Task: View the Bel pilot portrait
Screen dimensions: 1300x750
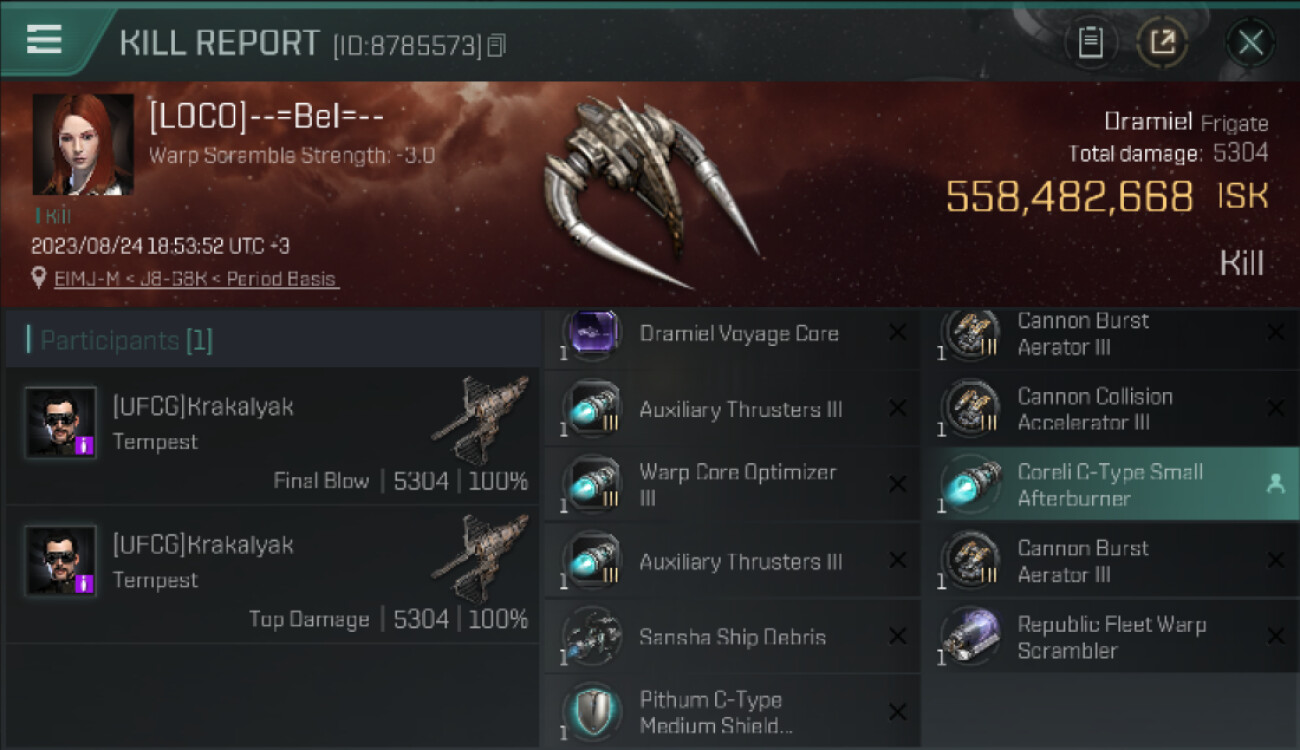Action: coord(83,145)
